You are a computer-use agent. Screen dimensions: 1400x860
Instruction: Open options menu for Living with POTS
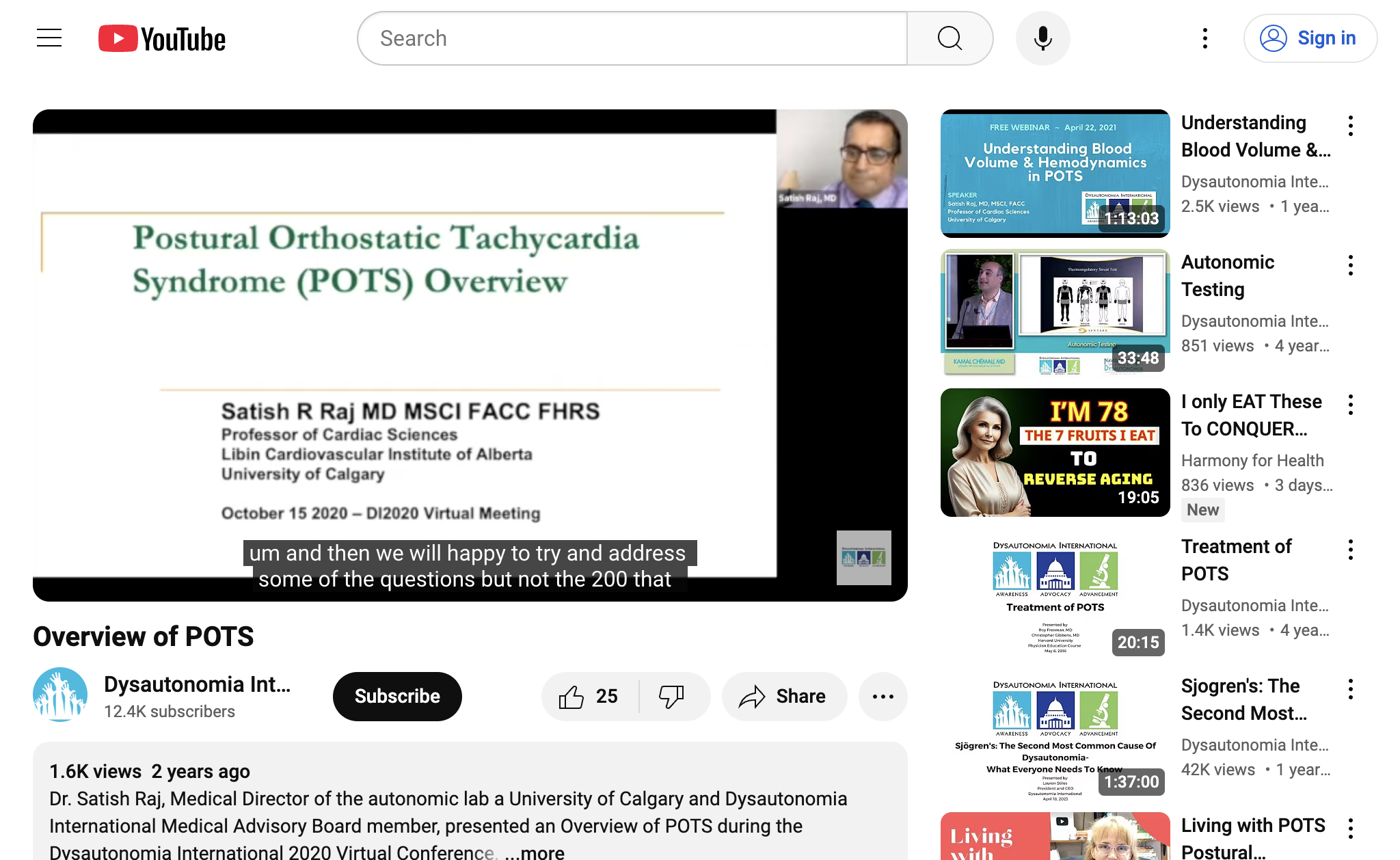(x=1351, y=829)
